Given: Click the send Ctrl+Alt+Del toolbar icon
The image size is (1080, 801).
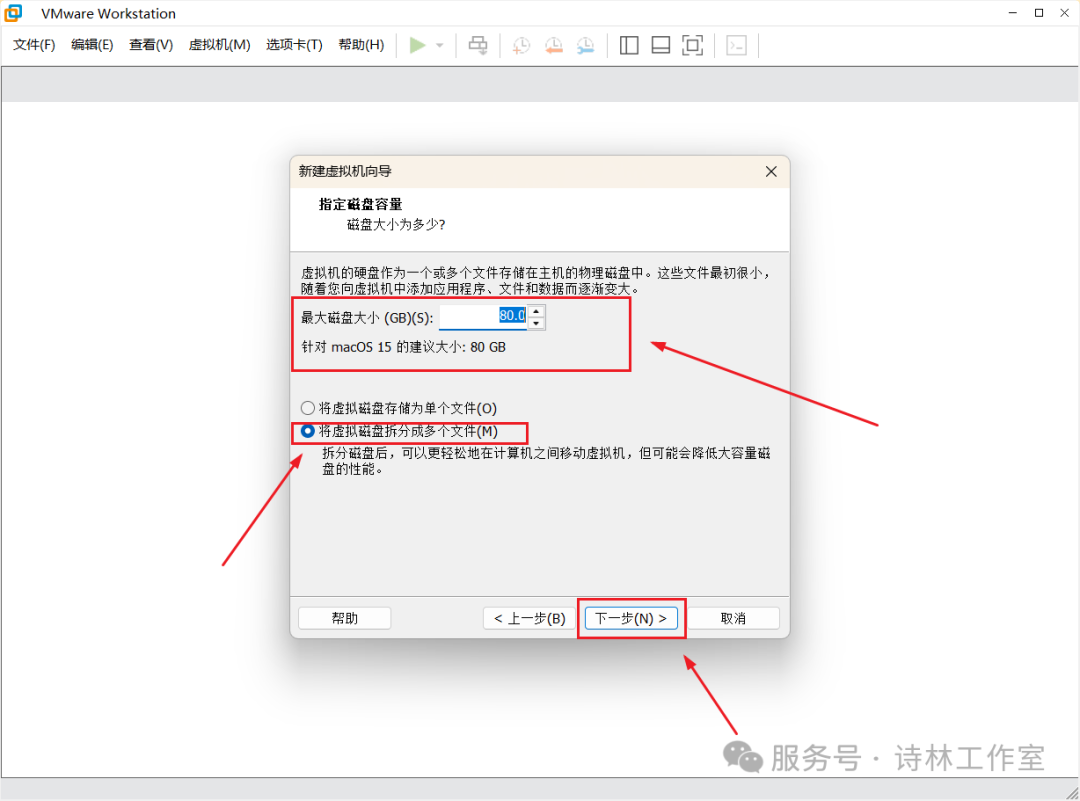Looking at the screenshot, I should click(478, 45).
